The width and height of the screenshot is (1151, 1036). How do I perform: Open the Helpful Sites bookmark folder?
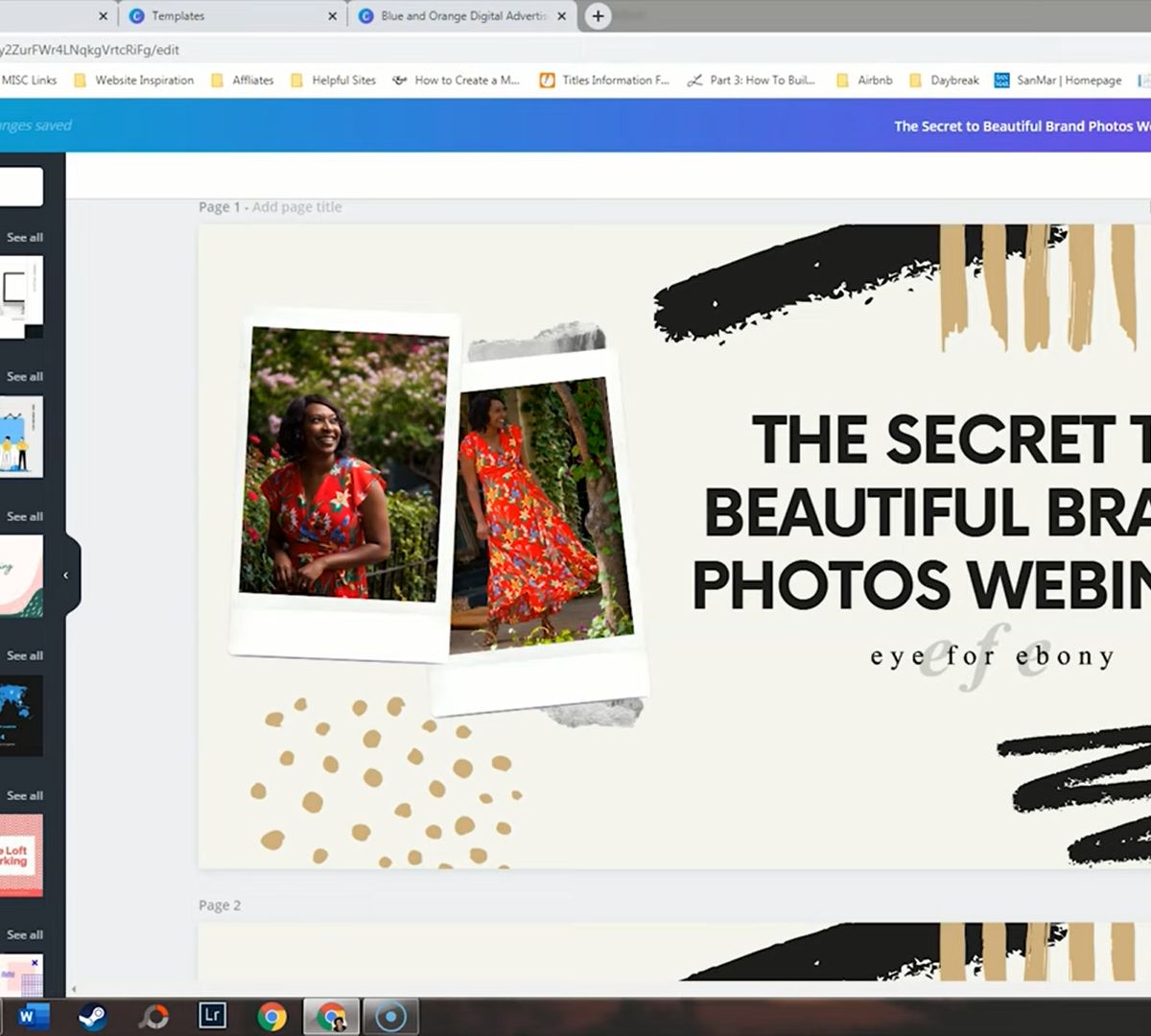[x=333, y=81]
